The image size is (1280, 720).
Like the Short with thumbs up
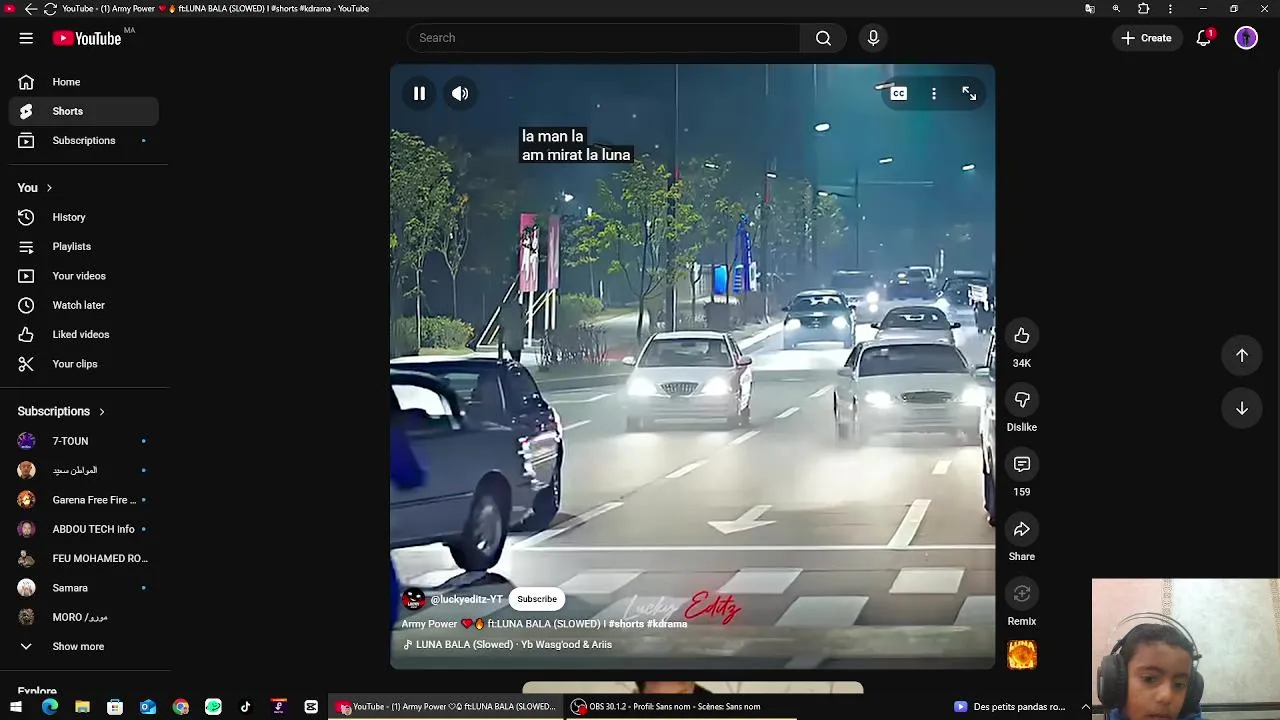1022,336
